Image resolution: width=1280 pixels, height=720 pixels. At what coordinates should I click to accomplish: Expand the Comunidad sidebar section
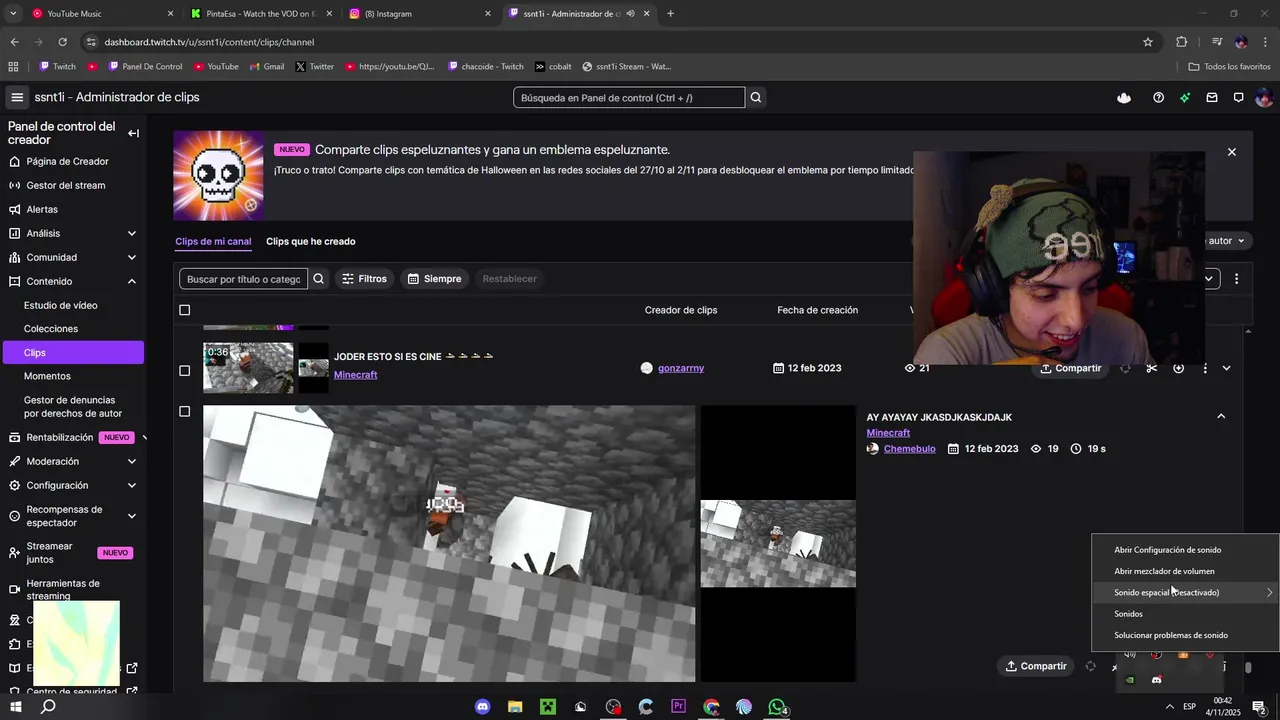coord(131,257)
